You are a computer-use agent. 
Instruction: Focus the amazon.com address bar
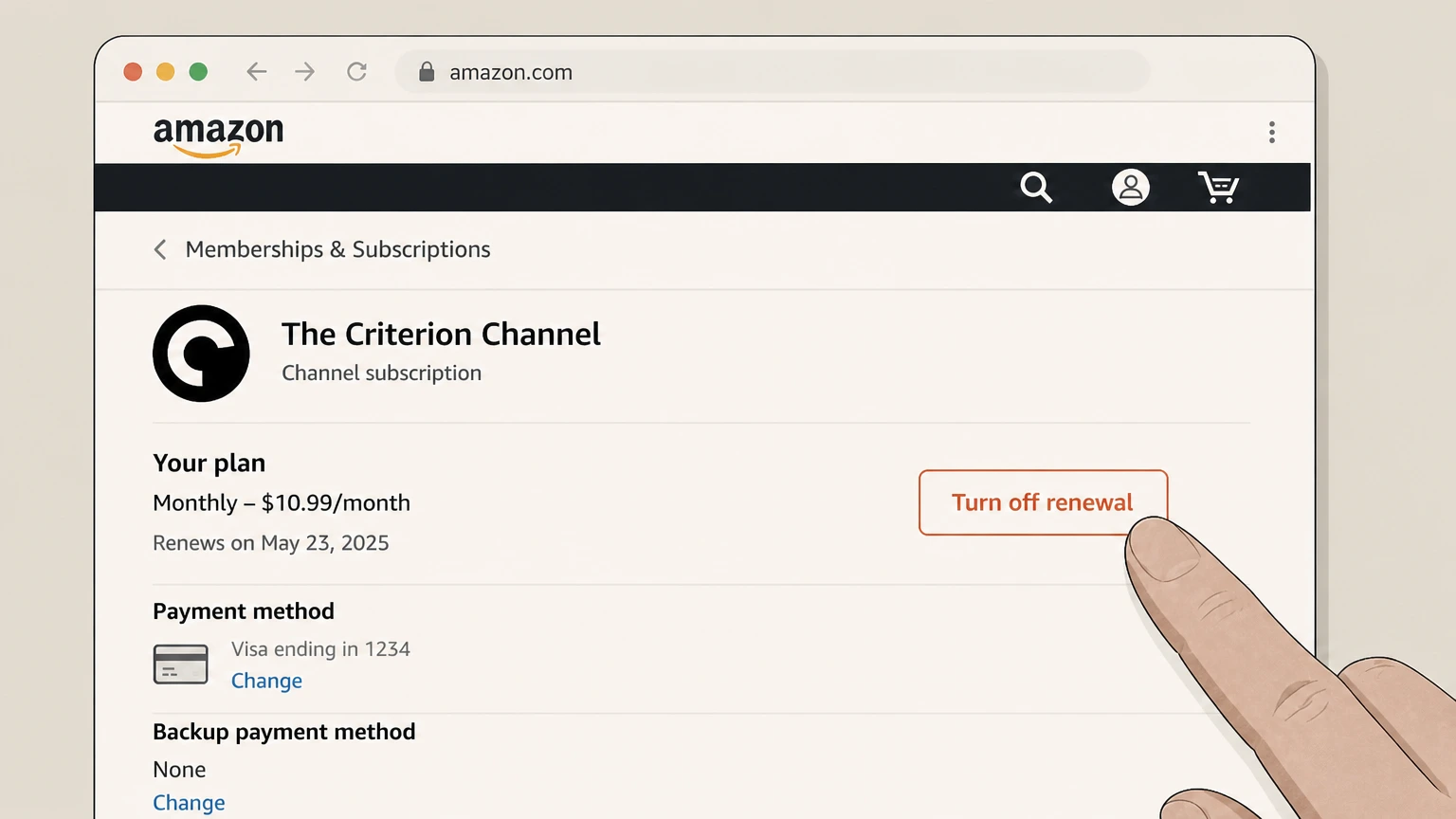coord(773,72)
